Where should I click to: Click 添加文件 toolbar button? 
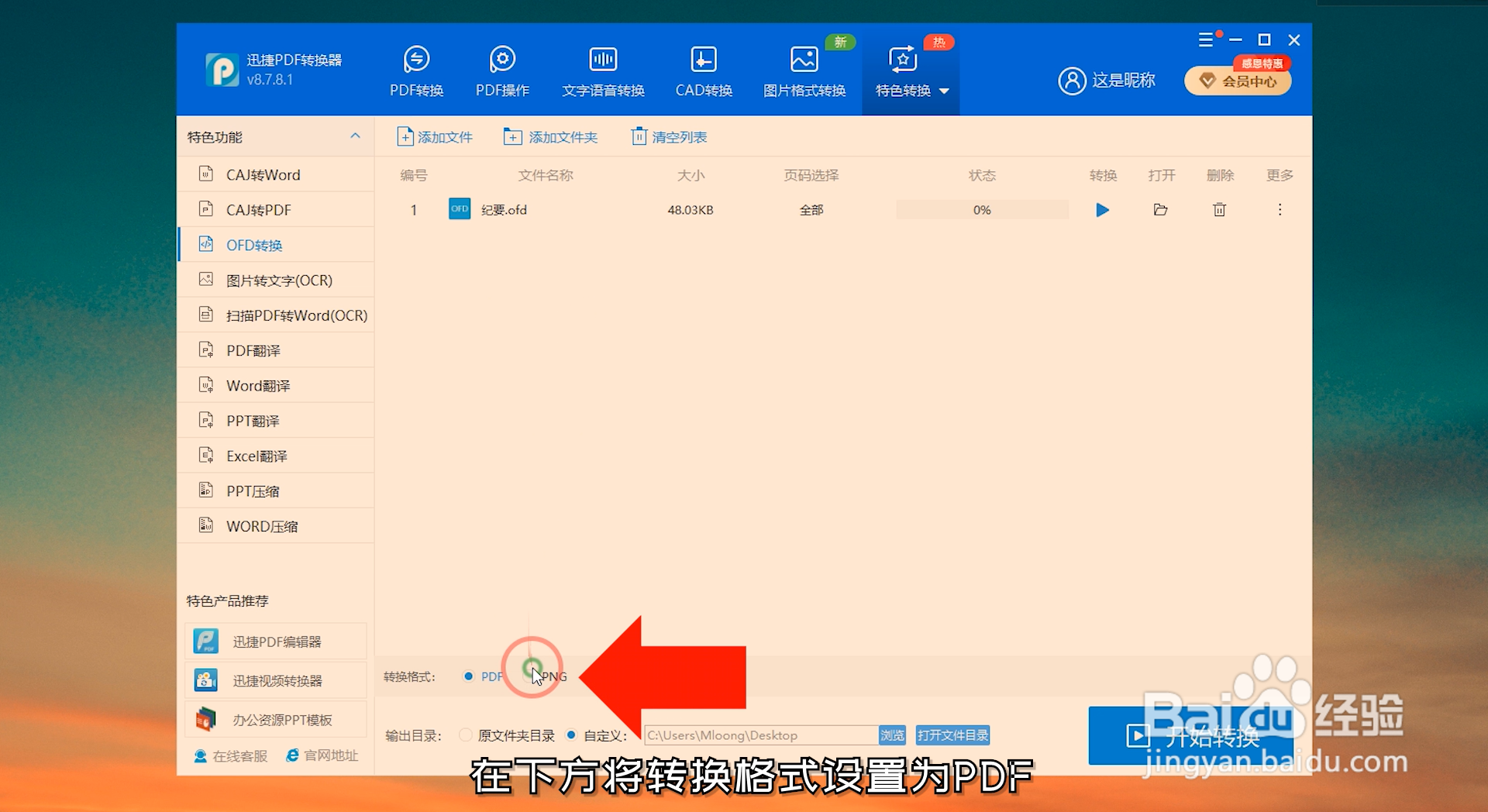pos(434,137)
